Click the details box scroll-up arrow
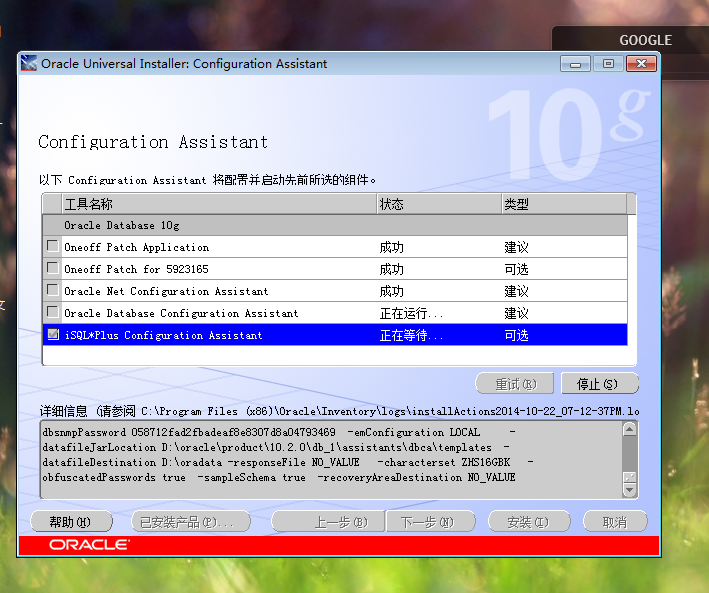 [629, 429]
